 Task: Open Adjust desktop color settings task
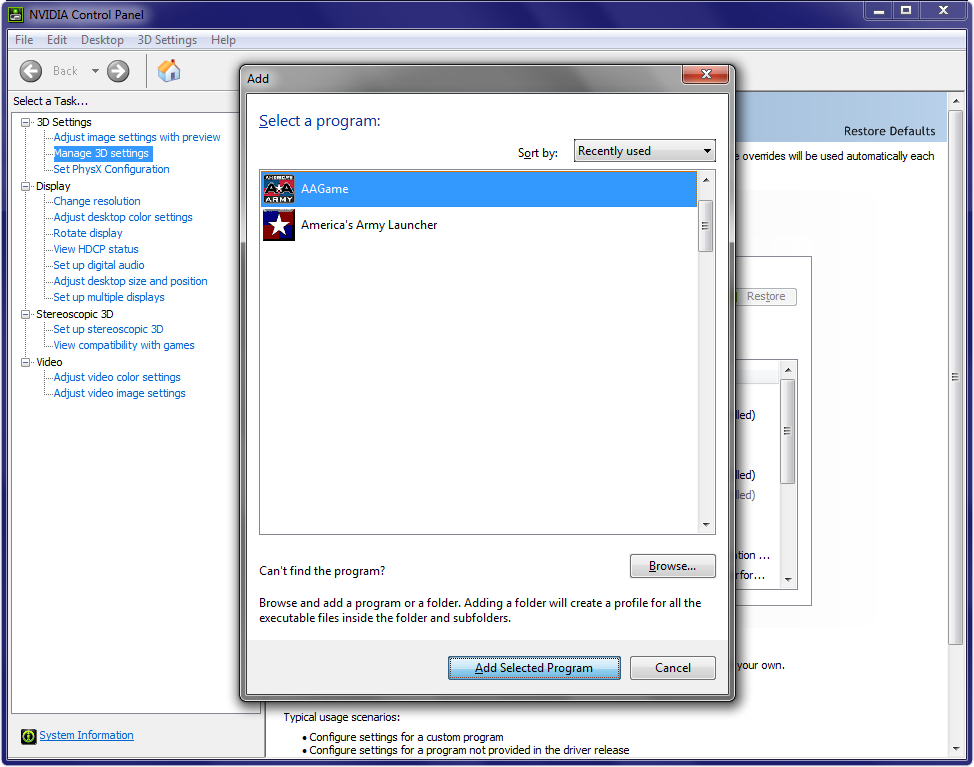click(x=123, y=217)
